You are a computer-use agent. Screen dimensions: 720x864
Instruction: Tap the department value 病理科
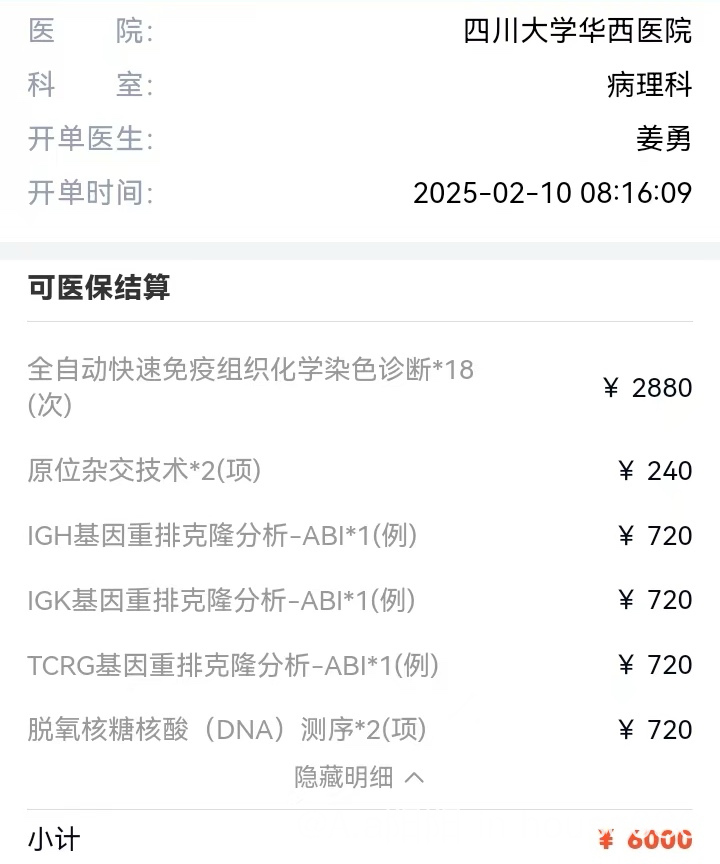pos(649,85)
